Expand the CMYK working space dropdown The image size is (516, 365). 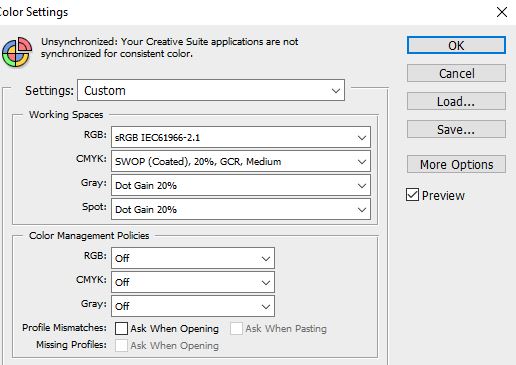[x=241, y=161]
